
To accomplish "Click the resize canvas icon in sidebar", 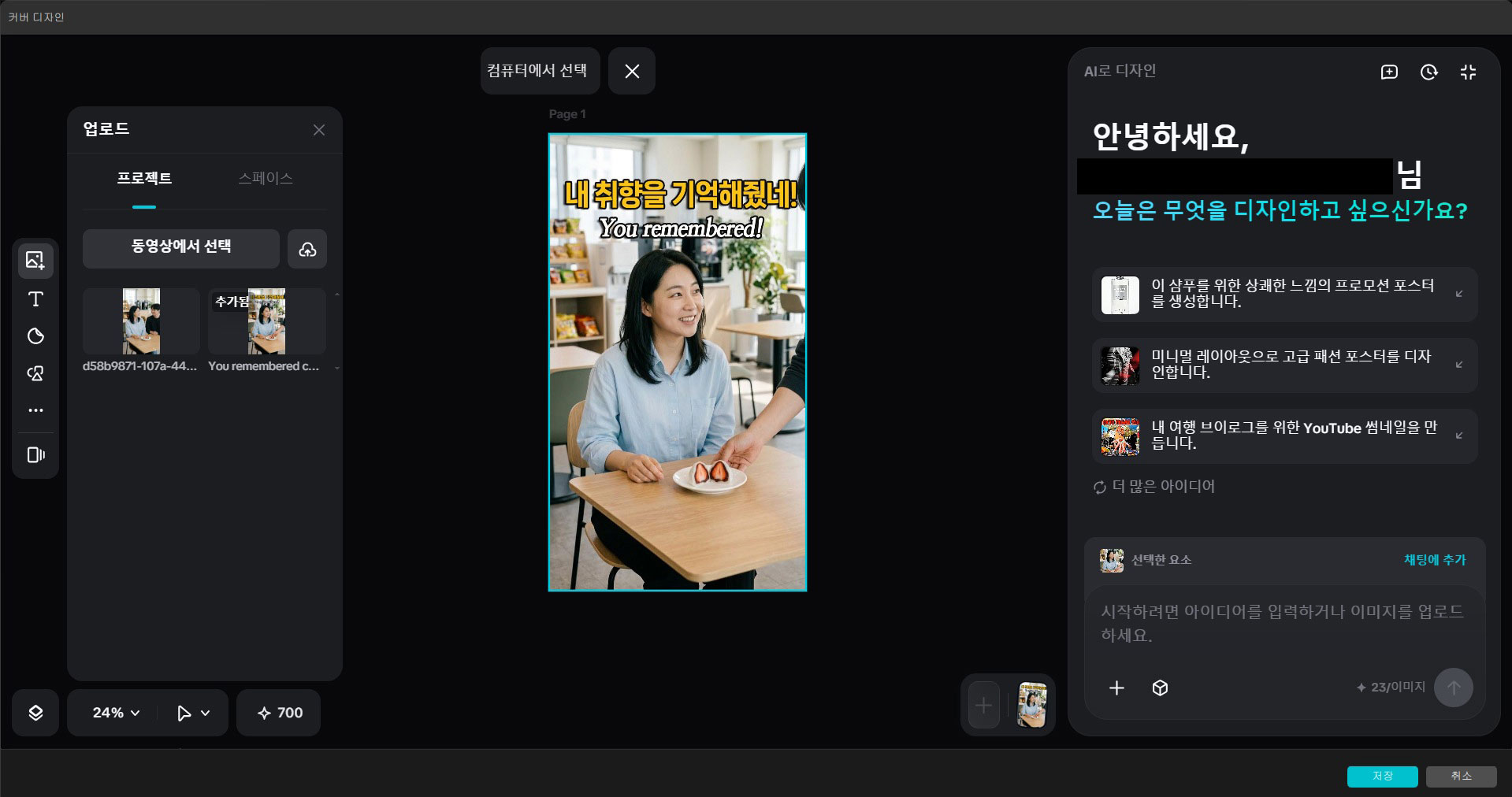I will (x=35, y=455).
